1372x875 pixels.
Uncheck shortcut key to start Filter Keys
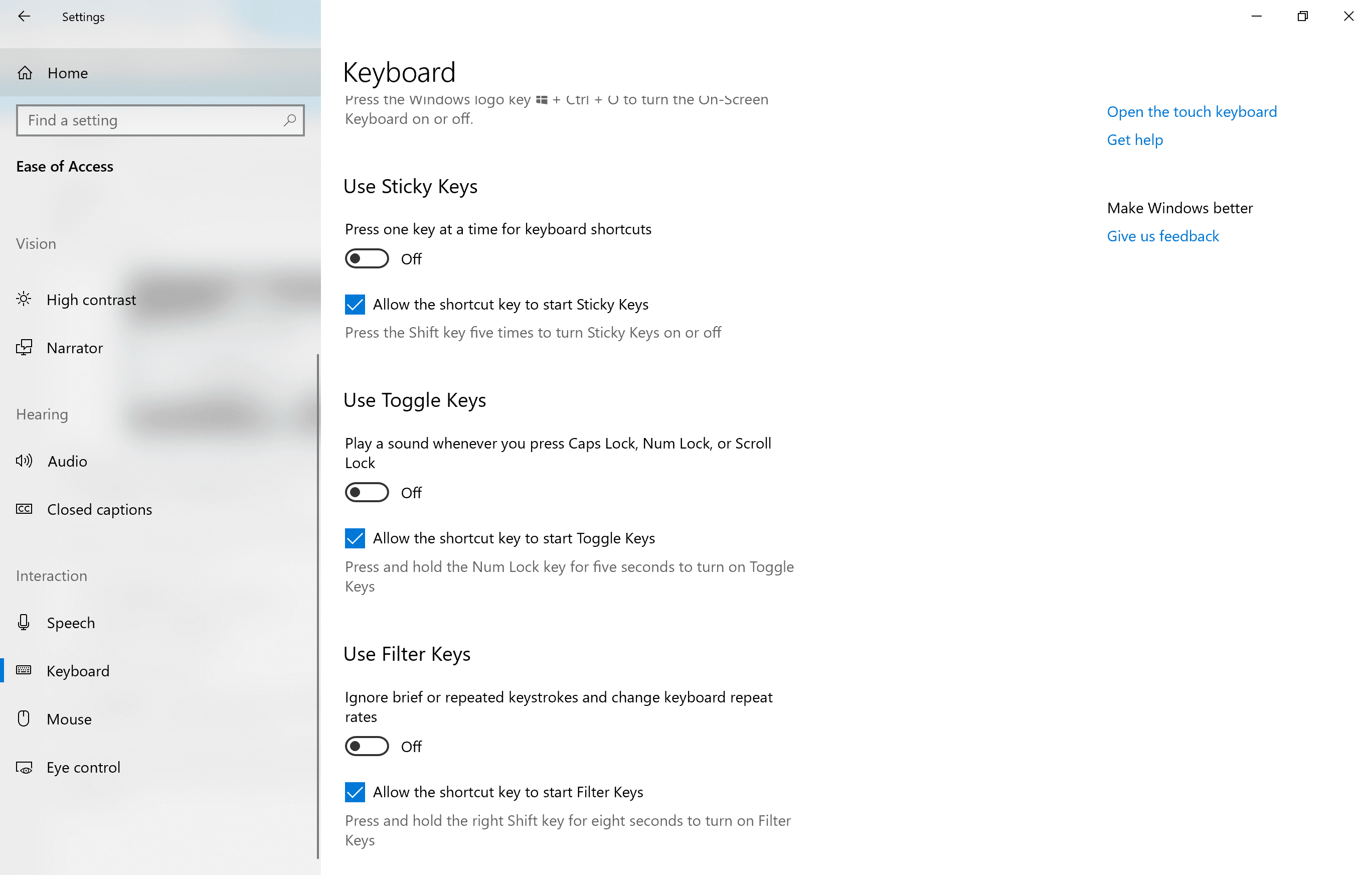point(355,792)
